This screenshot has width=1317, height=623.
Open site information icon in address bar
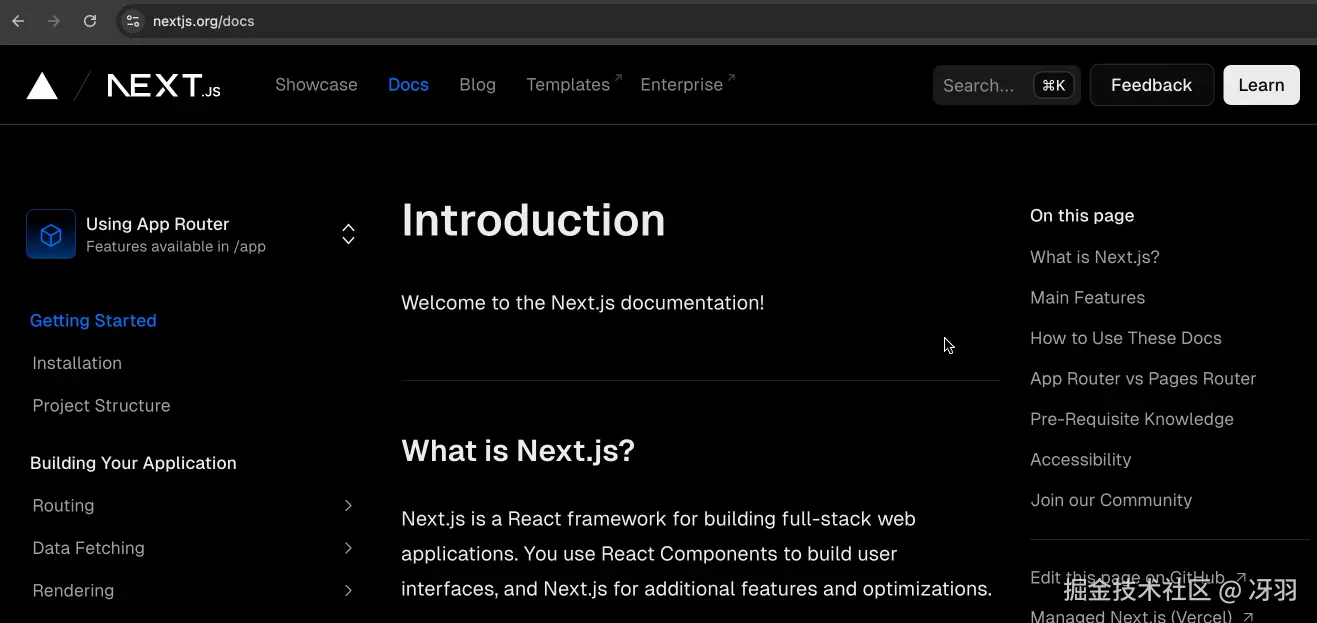pyautogui.click(x=133, y=21)
